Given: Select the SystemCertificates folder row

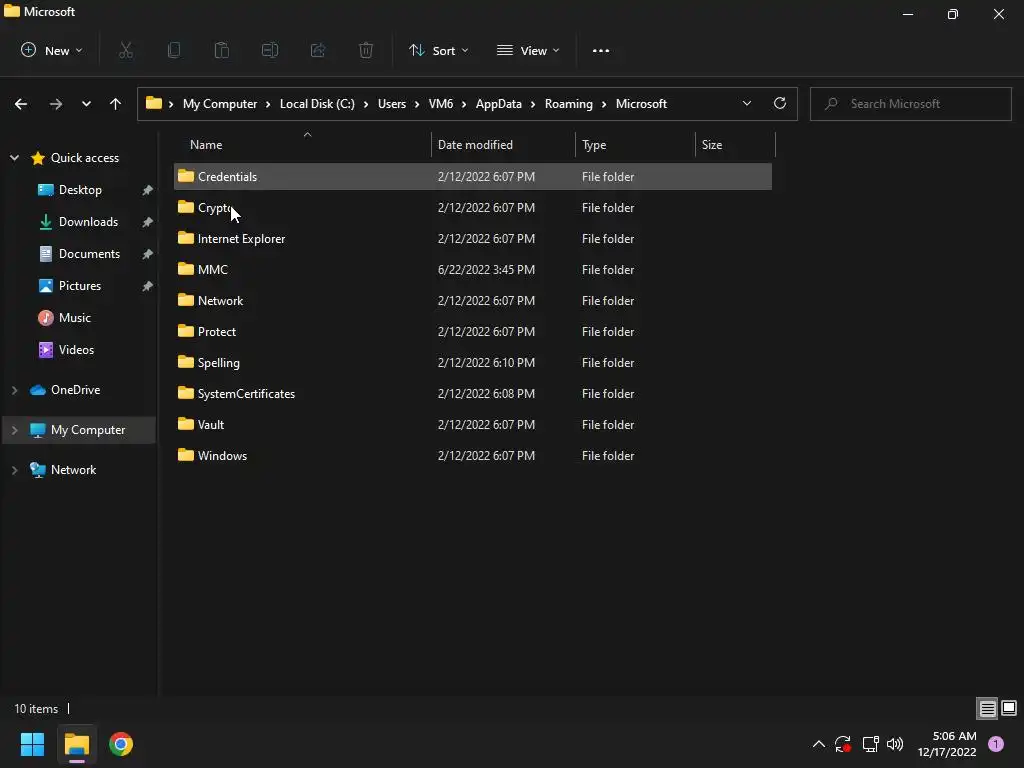Looking at the screenshot, I should (473, 394).
